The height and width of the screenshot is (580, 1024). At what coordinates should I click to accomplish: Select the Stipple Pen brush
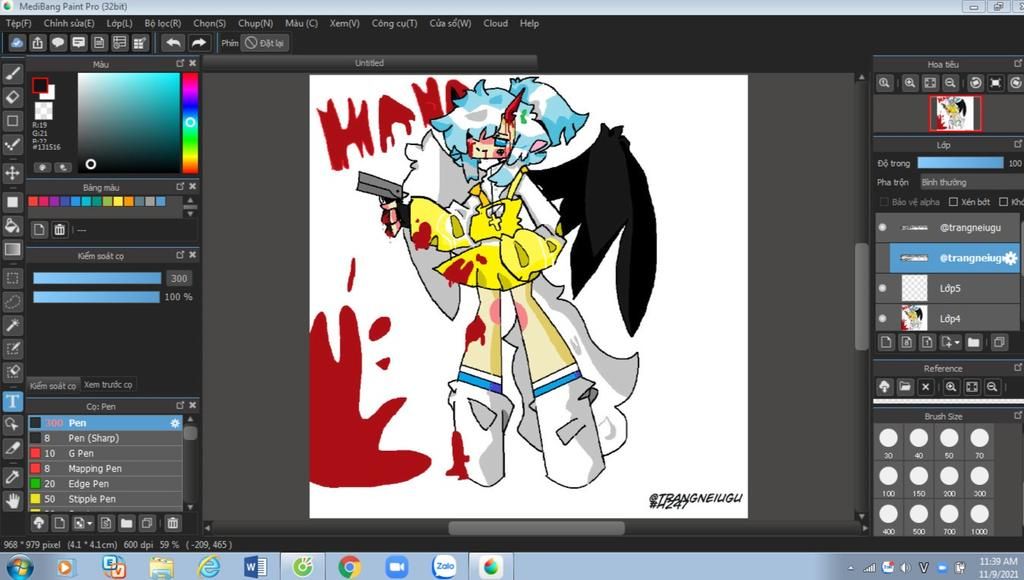point(104,499)
